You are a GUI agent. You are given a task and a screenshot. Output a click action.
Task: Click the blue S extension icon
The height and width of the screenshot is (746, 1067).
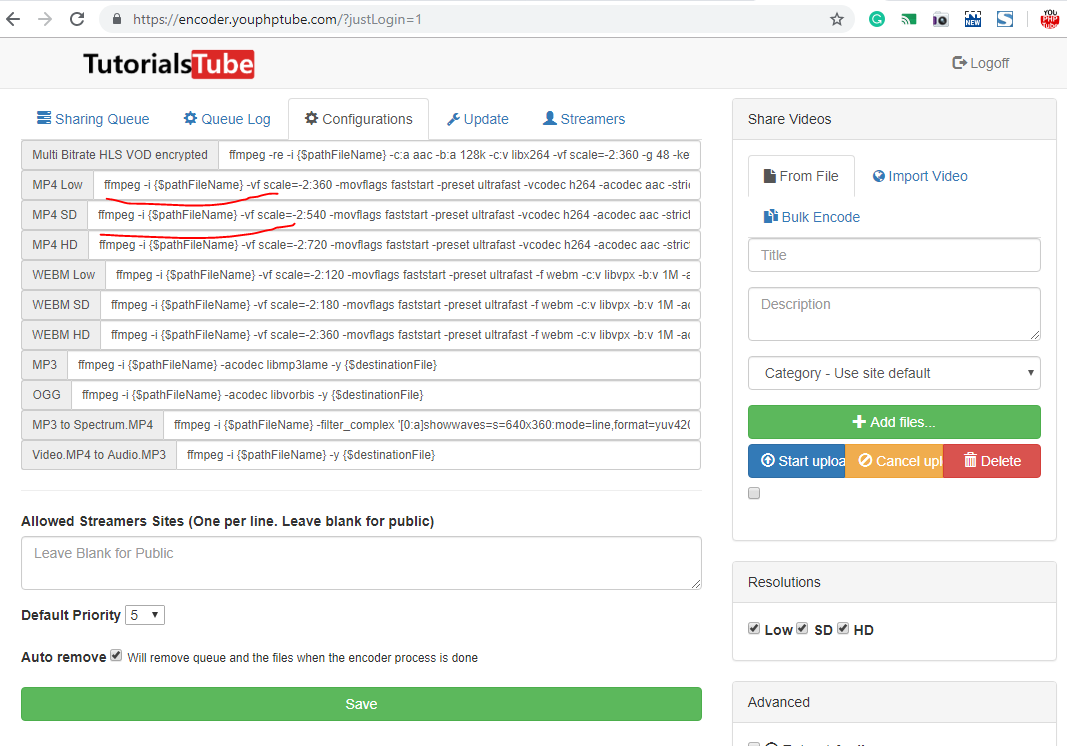pyautogui.click(x=1005, y=19)
